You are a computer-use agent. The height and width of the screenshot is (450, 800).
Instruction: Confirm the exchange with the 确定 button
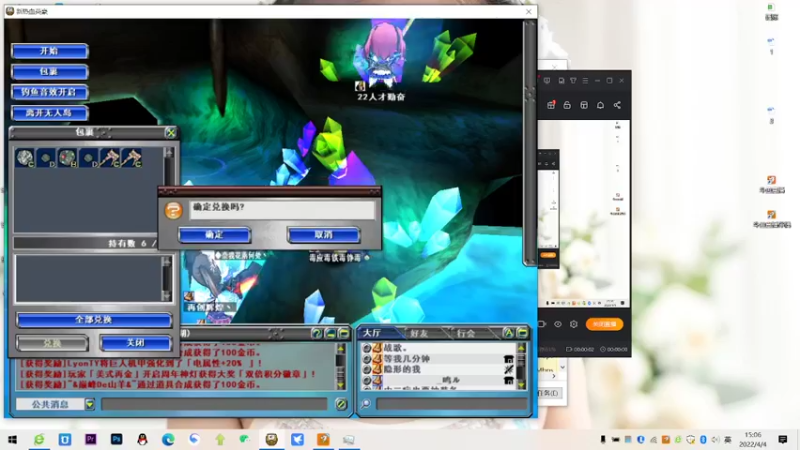pyautogui.click(x=214, y=235)
